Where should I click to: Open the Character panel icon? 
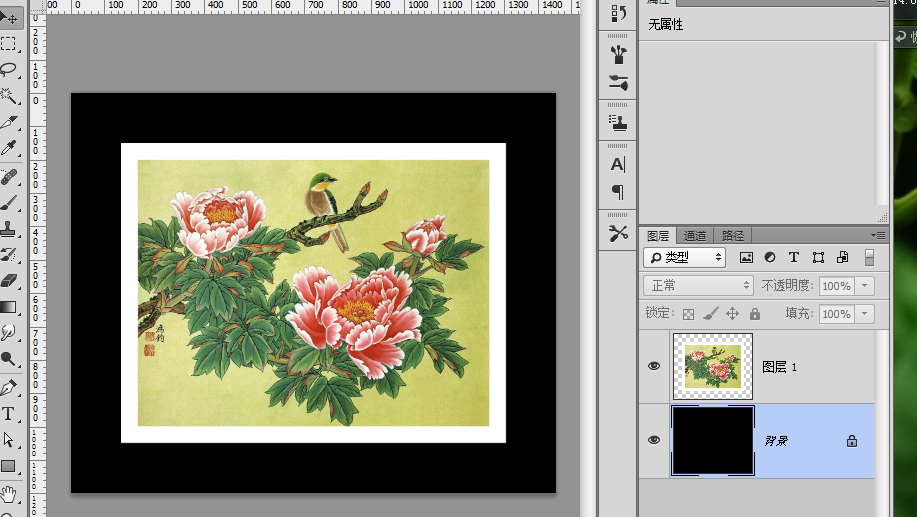618,164
